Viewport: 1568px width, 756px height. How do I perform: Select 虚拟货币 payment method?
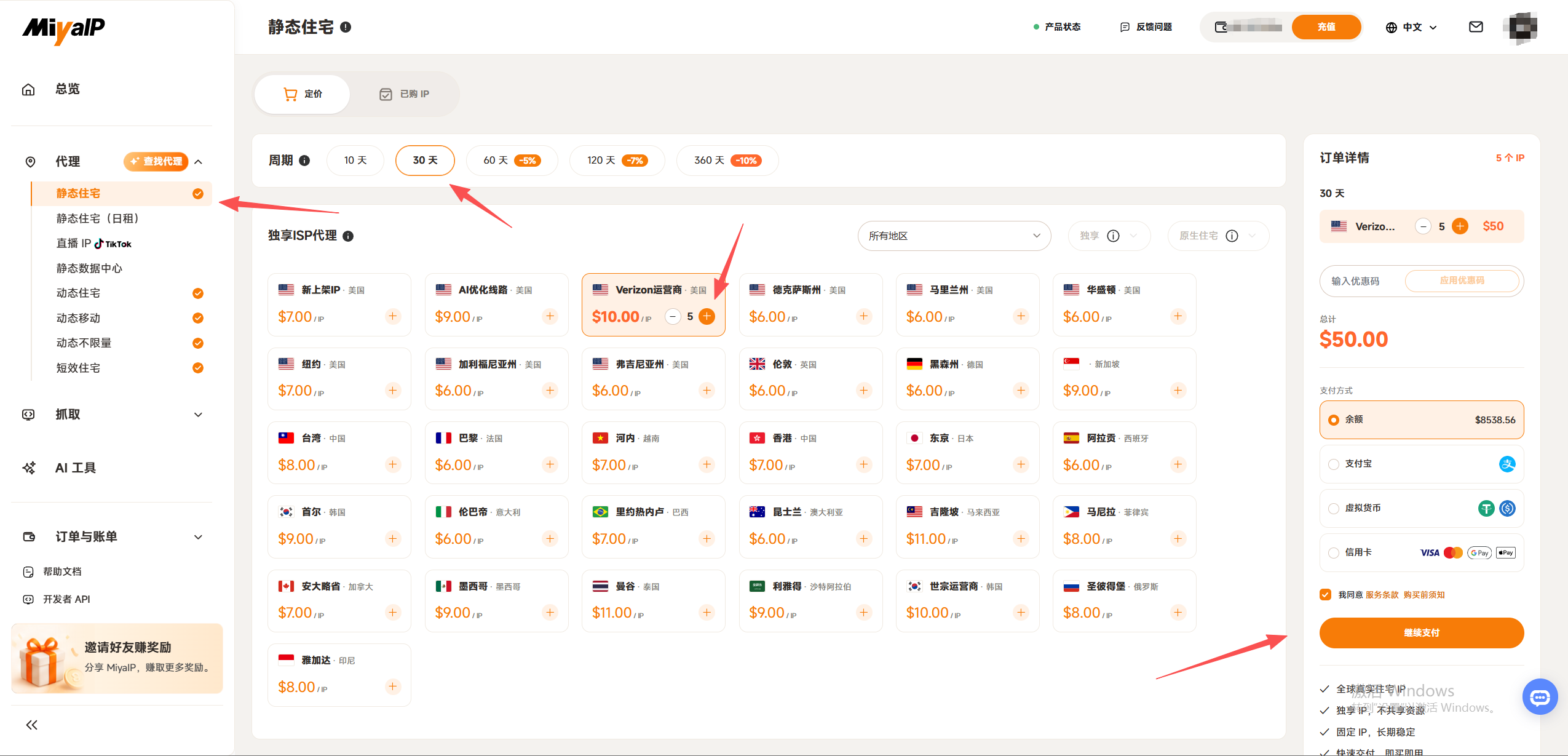point(1422,508)
